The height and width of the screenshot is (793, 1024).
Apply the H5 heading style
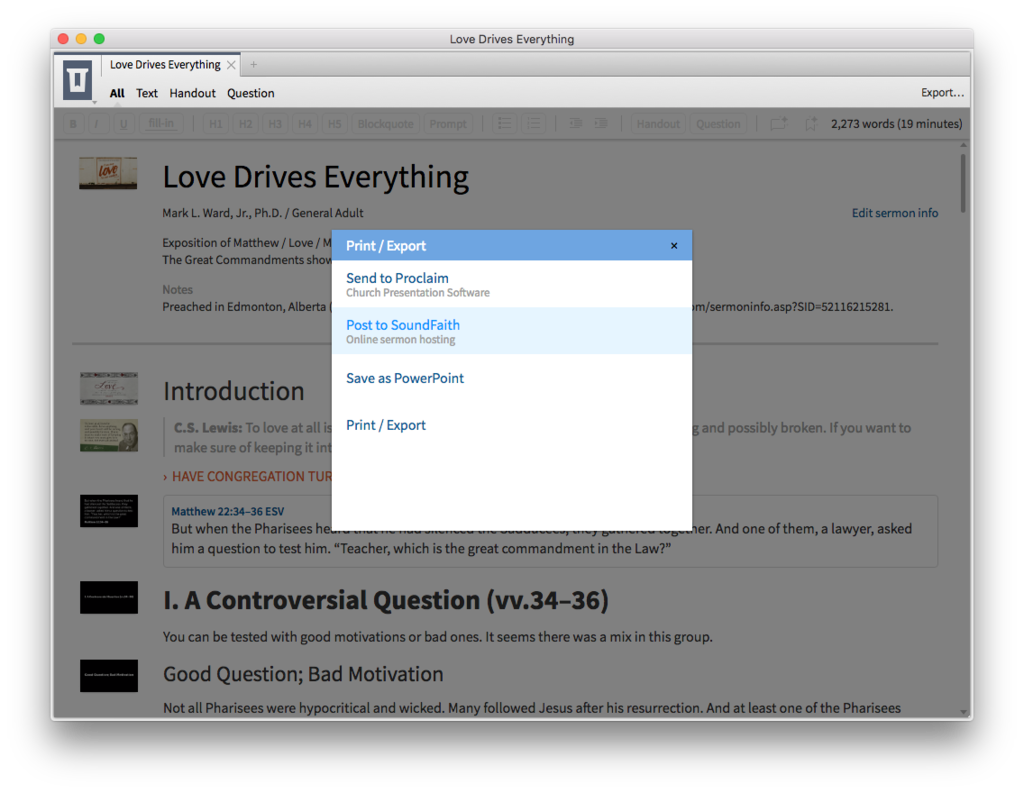(x=334, y=123)
